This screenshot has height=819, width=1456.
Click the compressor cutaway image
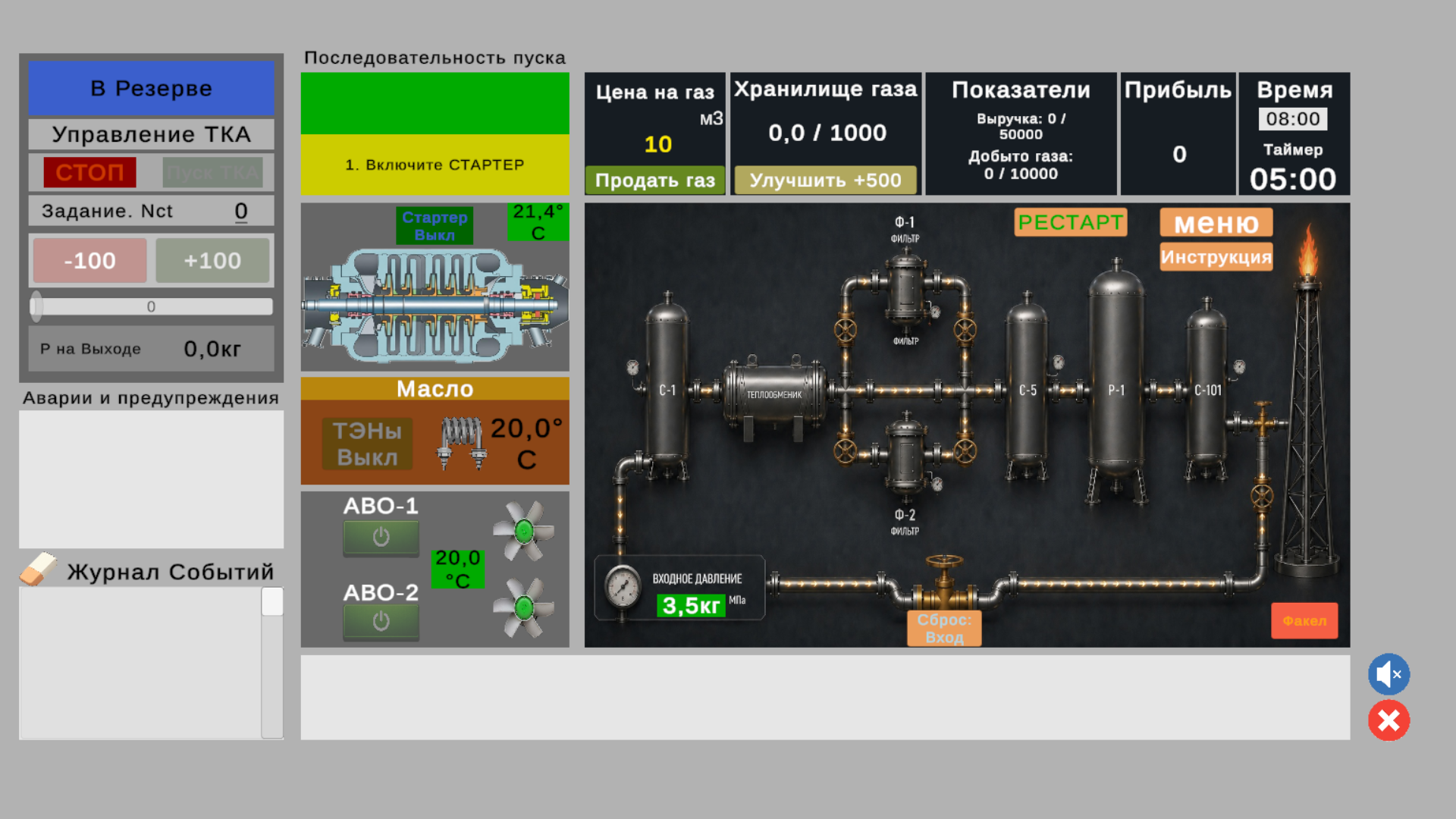pos(435,306)
